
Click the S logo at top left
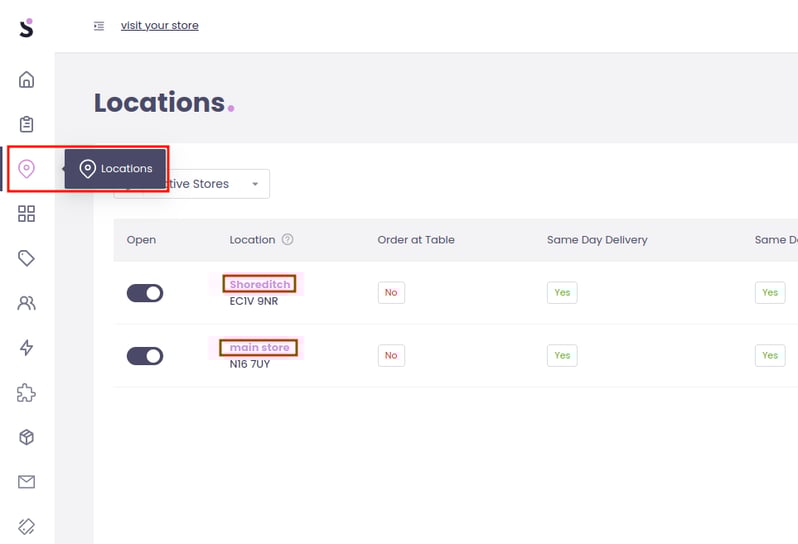pyautogui.click(x=27, y=27)
